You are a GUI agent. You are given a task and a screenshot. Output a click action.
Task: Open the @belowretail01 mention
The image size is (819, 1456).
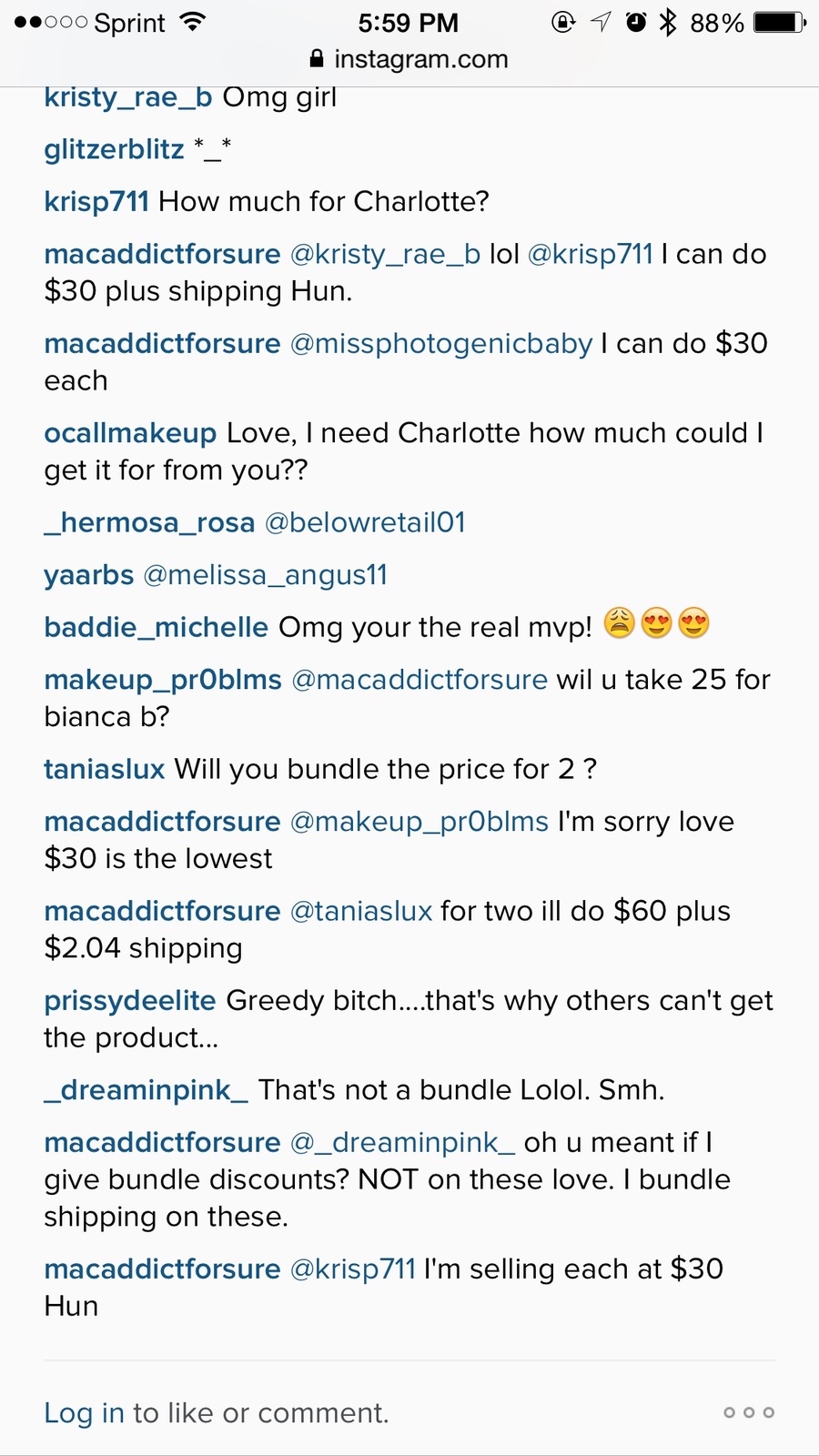coord(365,522)
